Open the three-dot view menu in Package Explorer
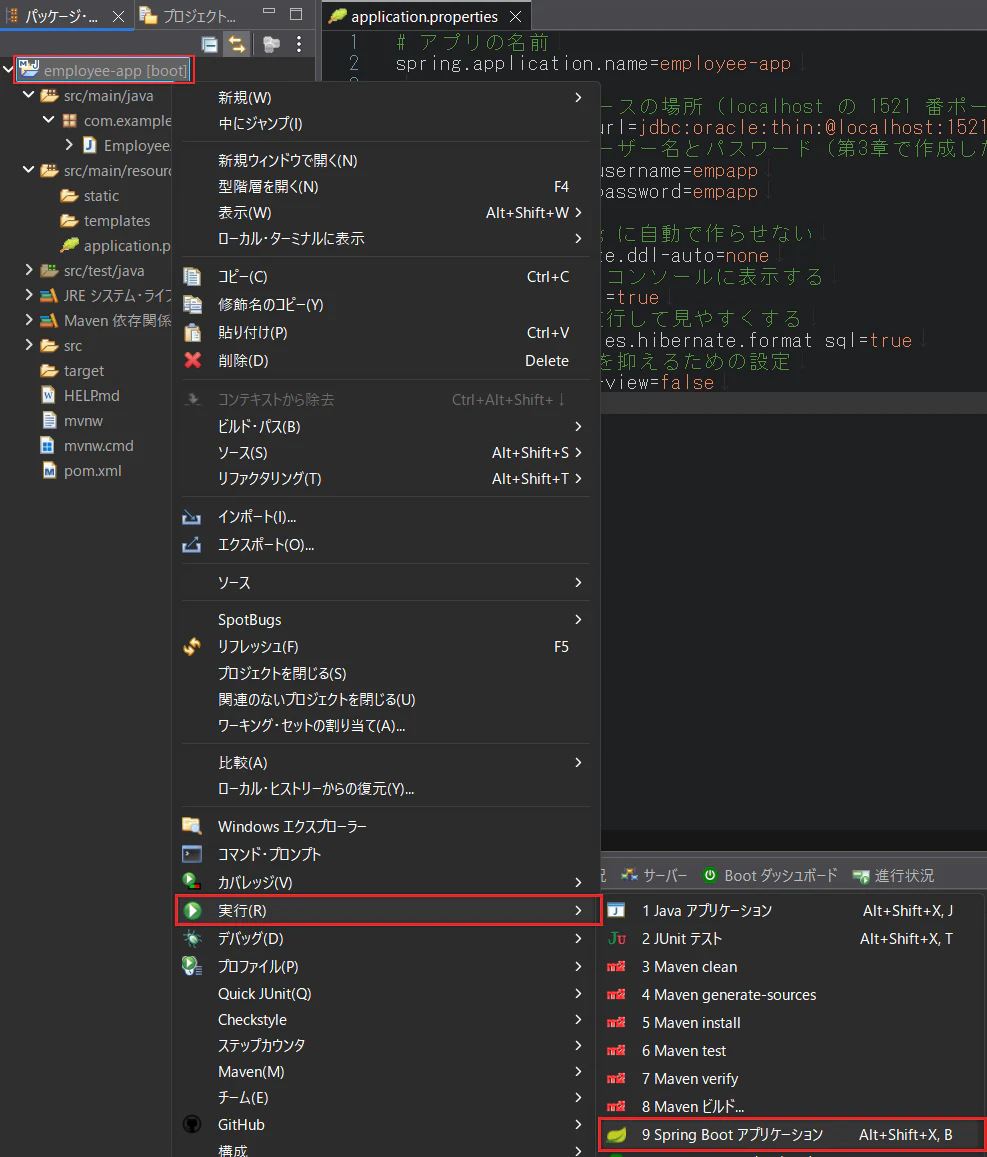This screenshot has height=1157, width=987. pos(299,44)
